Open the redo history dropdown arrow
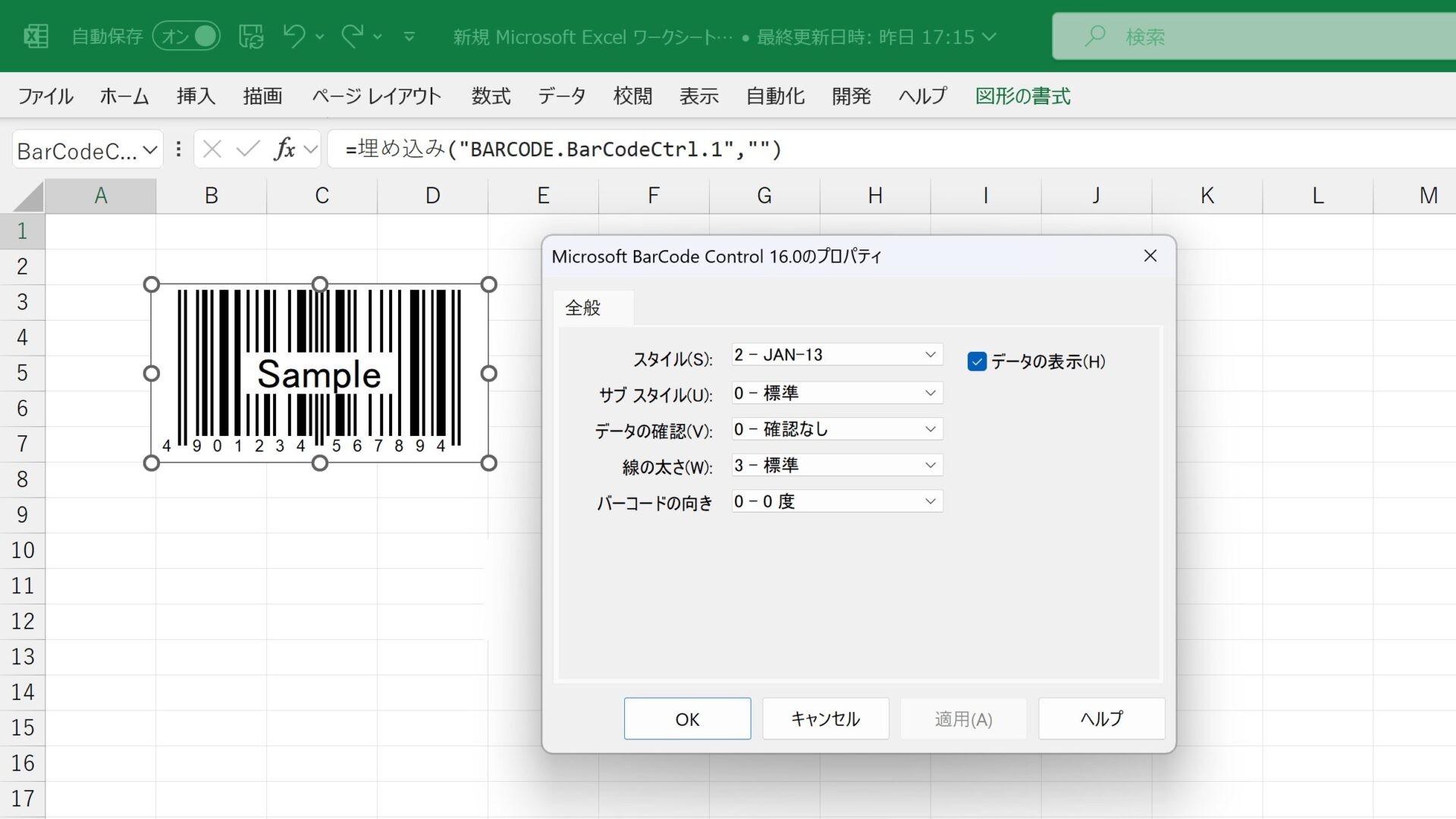1456x819 pixels. point(378,36)
